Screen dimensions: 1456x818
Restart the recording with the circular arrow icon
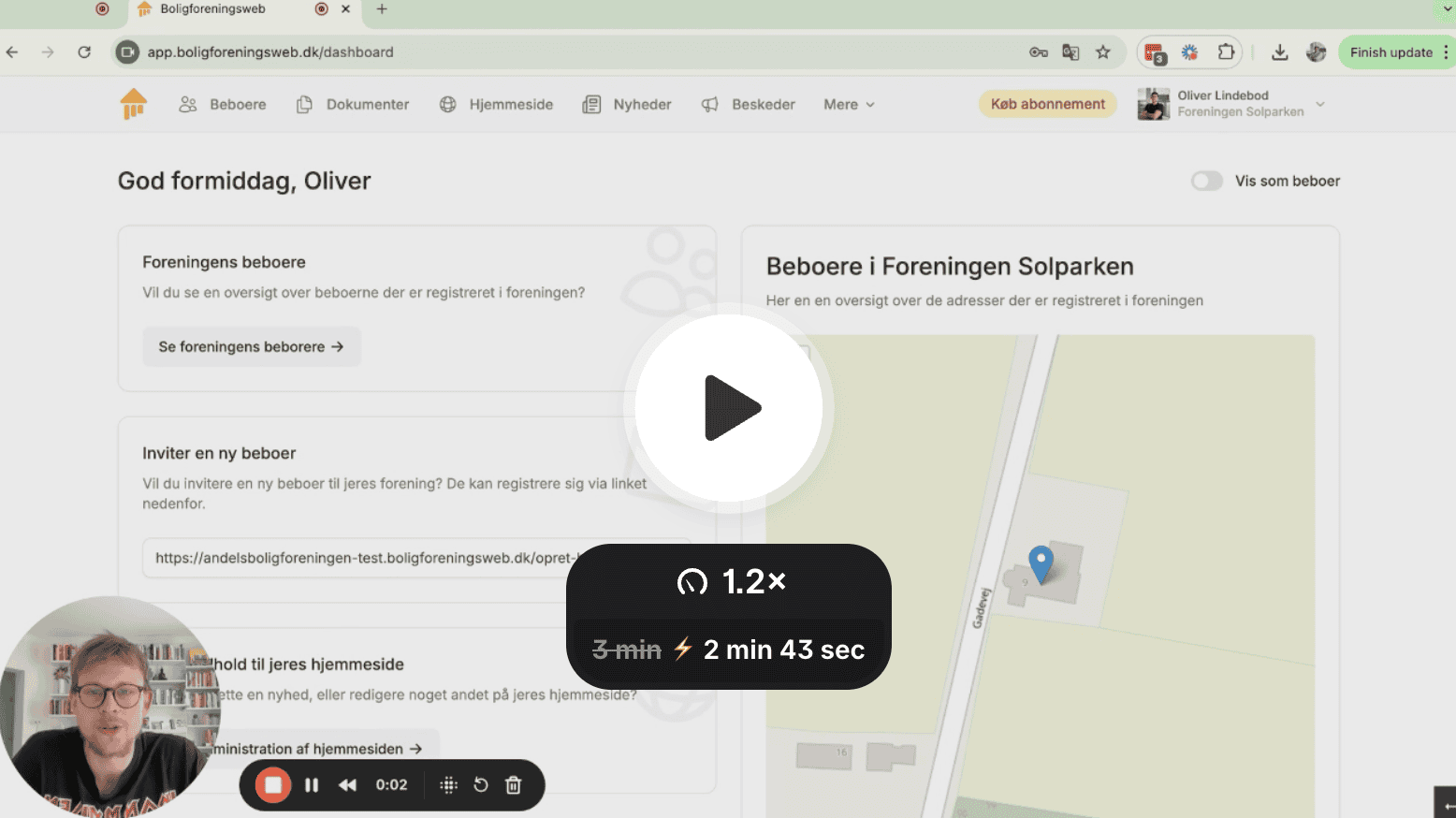tap(481, 785)
